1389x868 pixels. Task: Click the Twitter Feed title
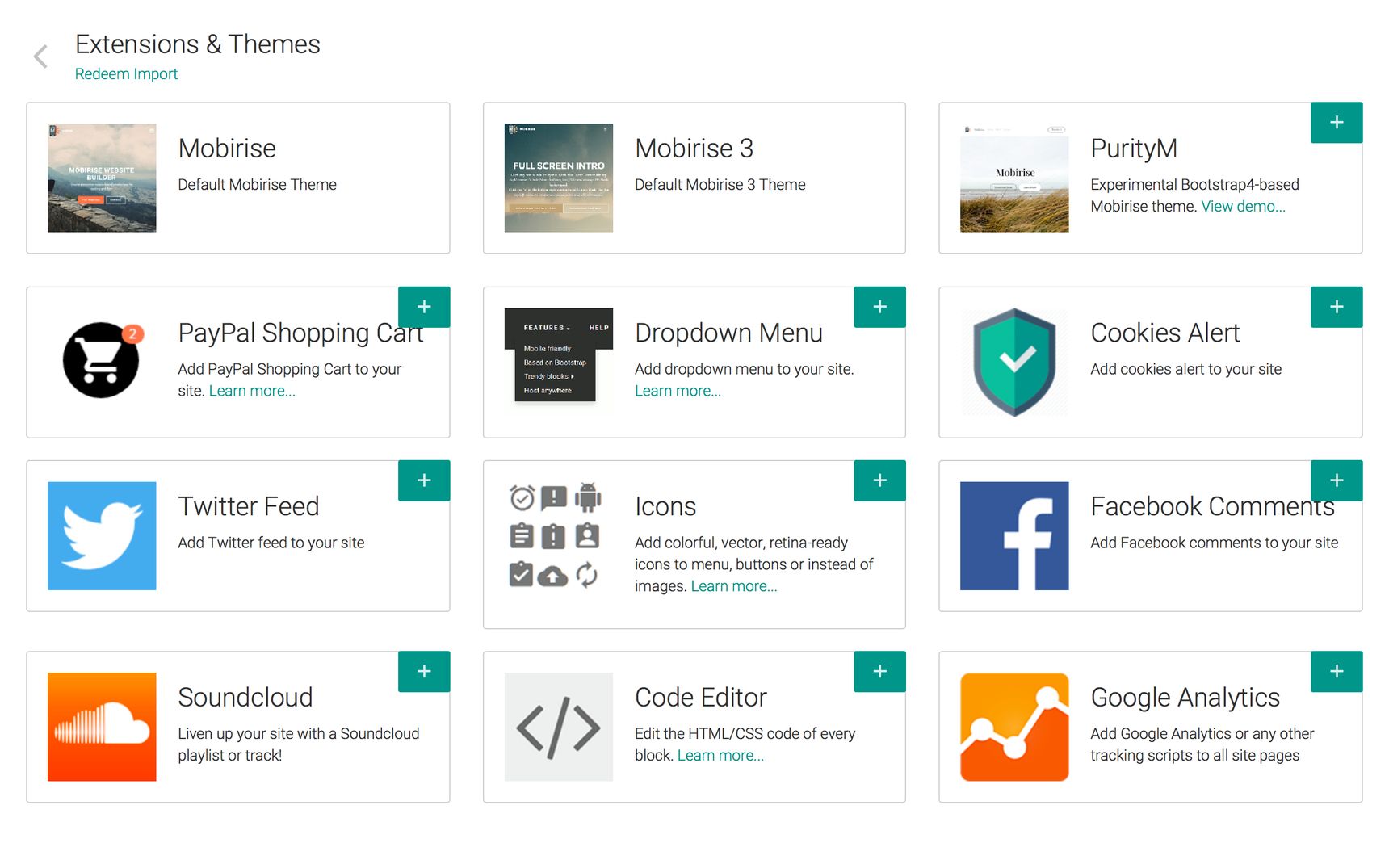pyautogui.click(x=249, y=506)
